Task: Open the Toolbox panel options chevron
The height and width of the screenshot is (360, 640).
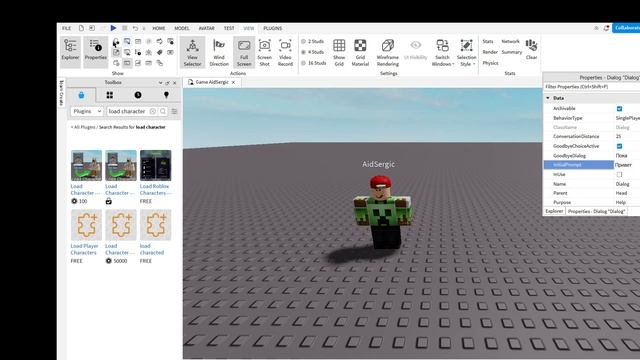Action: pos(160,82)
